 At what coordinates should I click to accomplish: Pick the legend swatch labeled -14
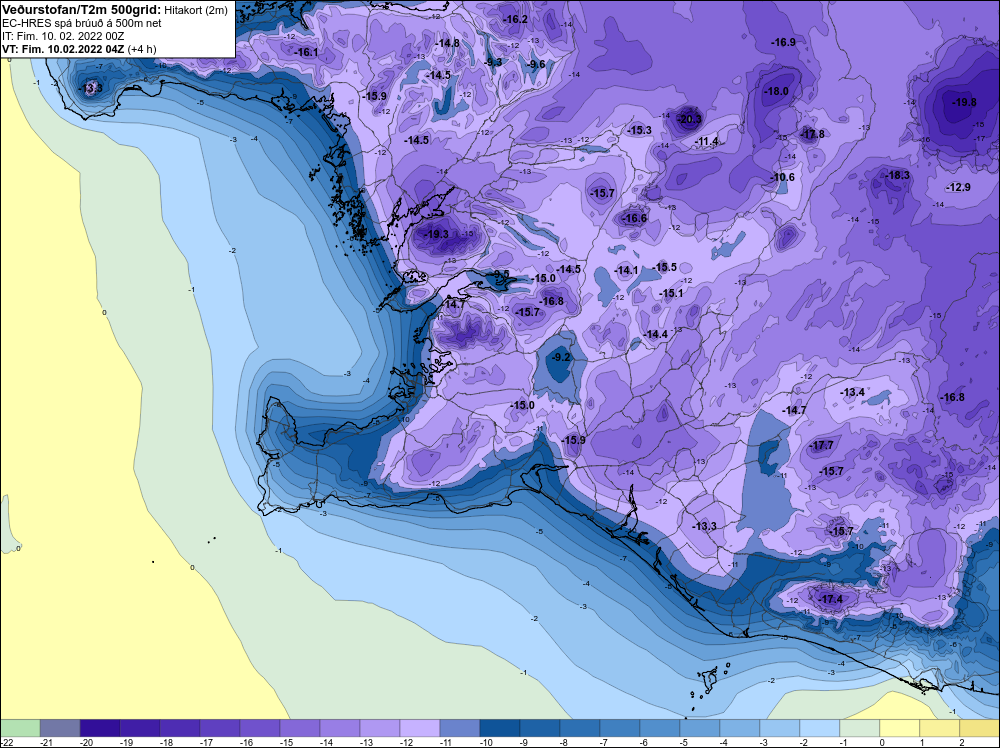[x=340, y=728]
